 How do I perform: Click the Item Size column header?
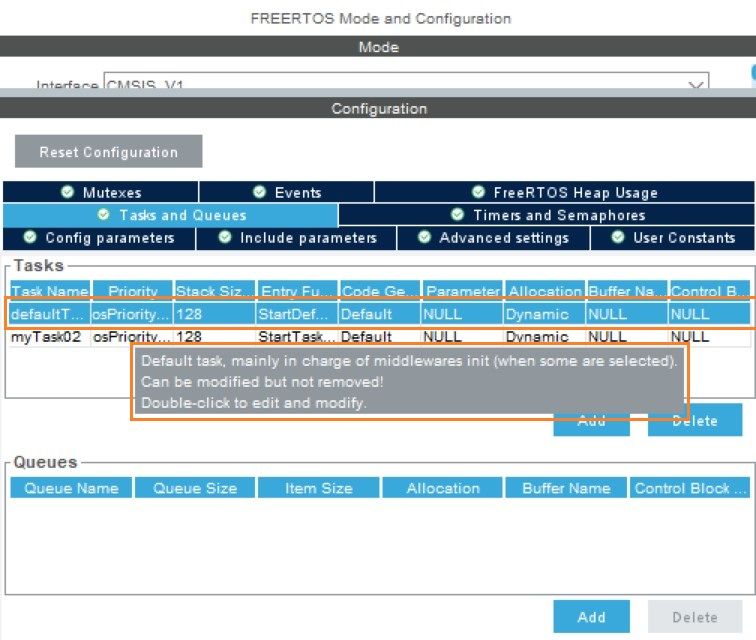click(x=319, y=488)
